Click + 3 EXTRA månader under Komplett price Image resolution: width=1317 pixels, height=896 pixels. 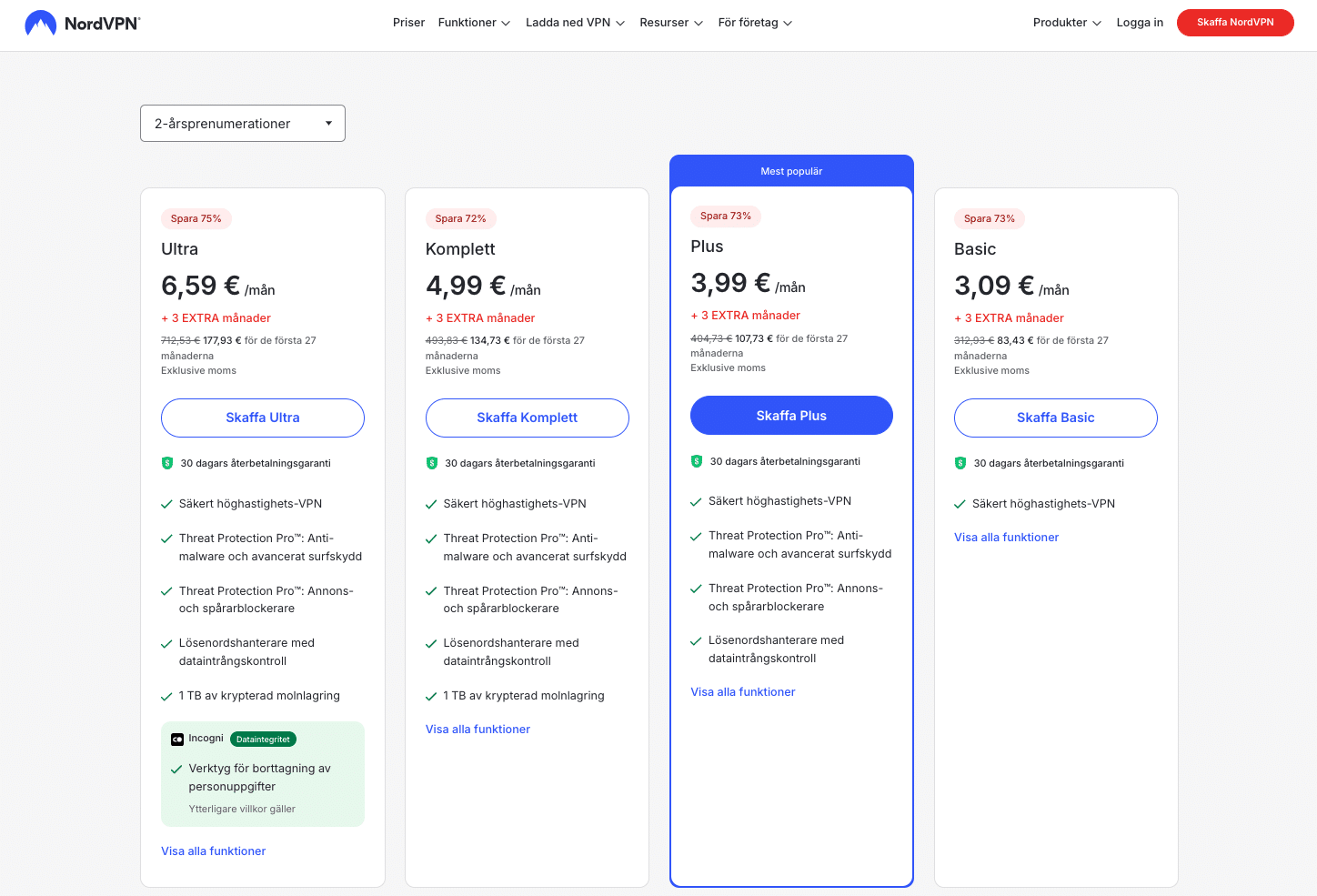click(x=480, y=318)
